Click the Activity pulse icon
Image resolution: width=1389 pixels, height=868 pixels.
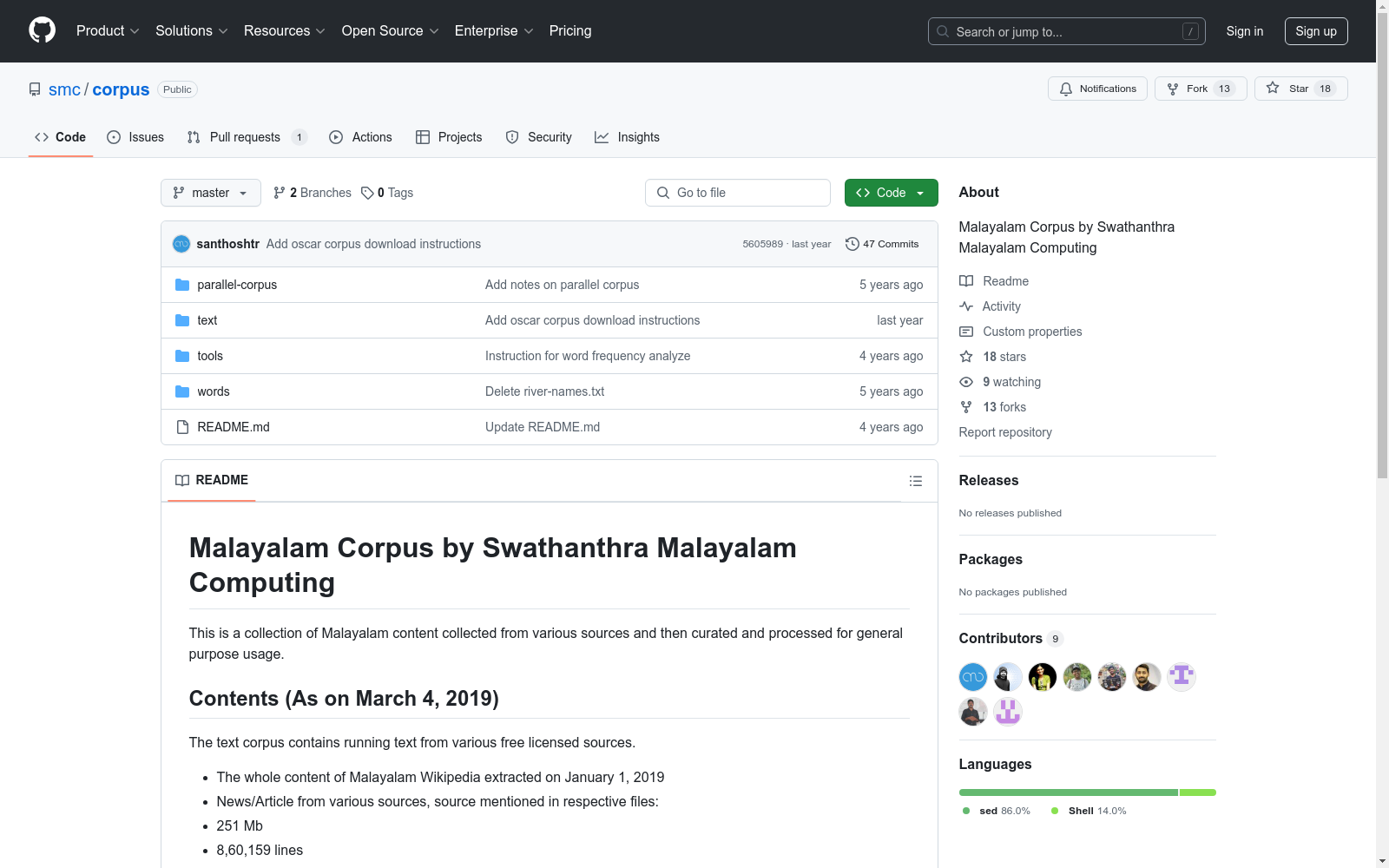pos(966,306)
